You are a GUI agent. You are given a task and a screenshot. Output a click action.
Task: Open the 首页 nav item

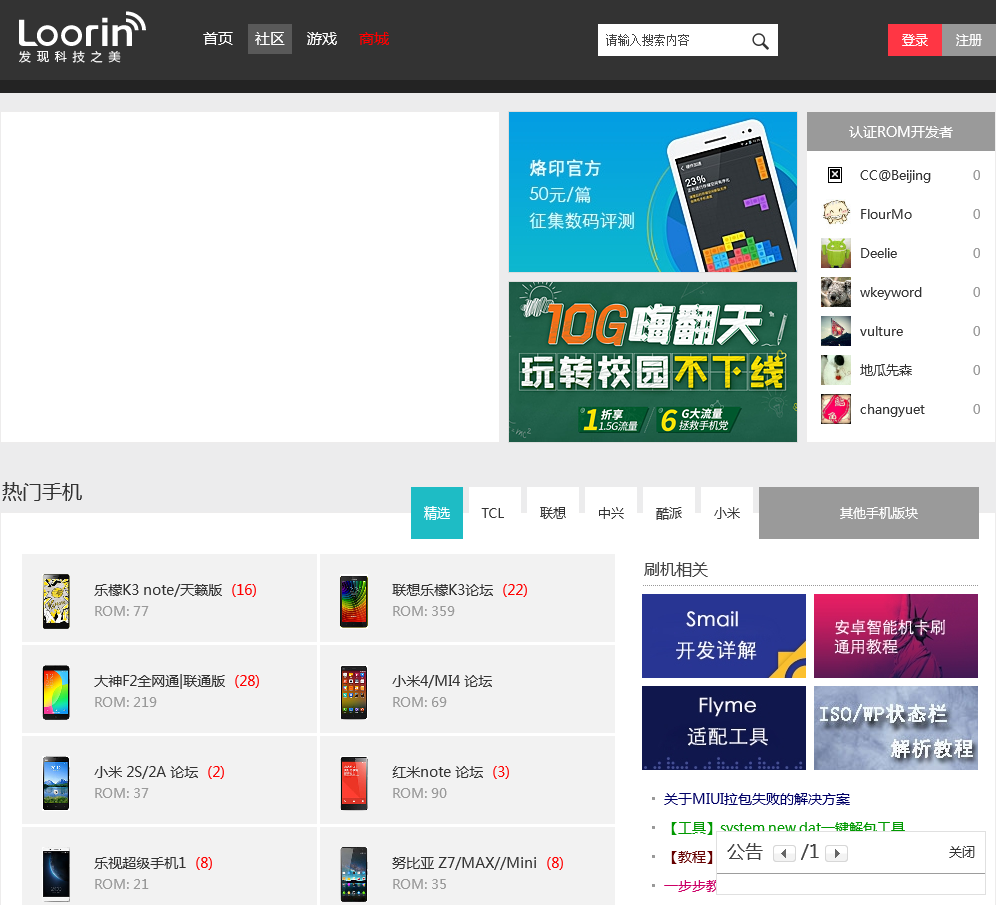coord(218,39)
